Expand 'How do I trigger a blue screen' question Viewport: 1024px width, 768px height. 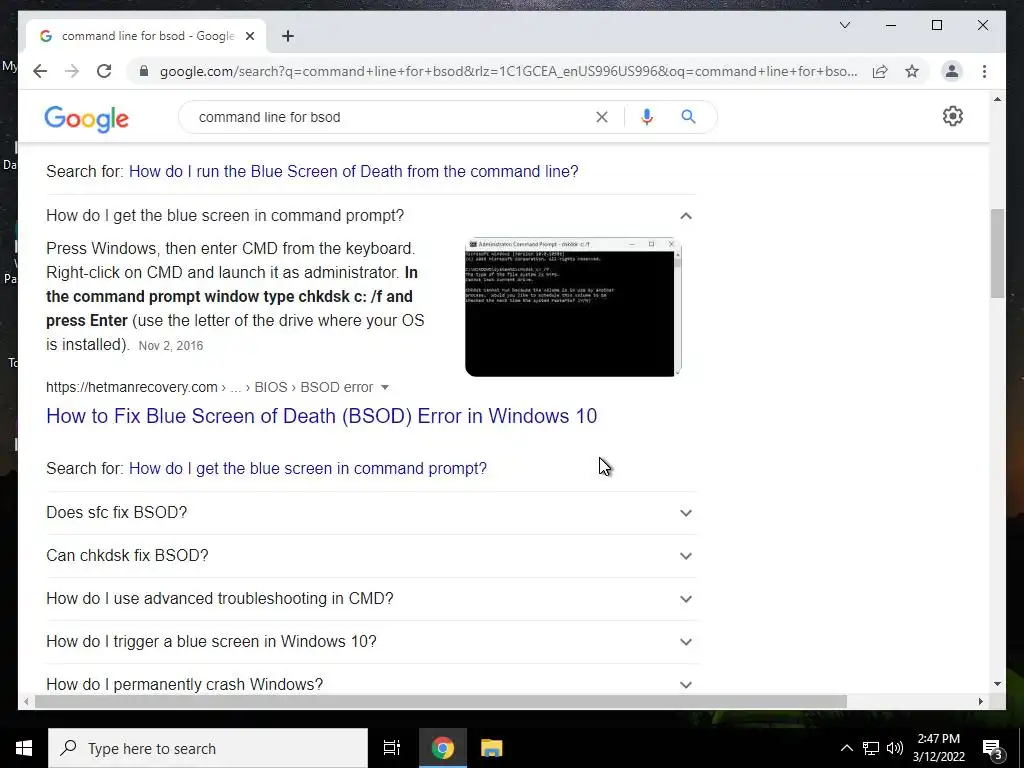[371, 642]
